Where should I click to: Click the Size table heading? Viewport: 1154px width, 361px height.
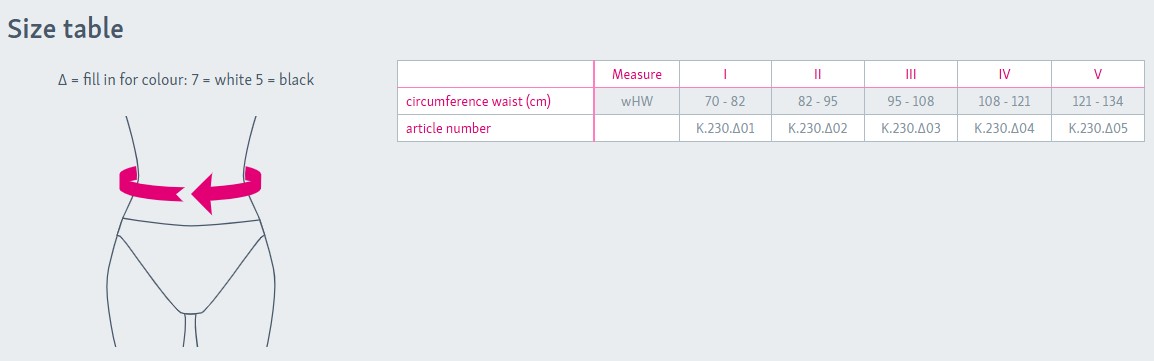pyautogui.click(x=66, y=29)
